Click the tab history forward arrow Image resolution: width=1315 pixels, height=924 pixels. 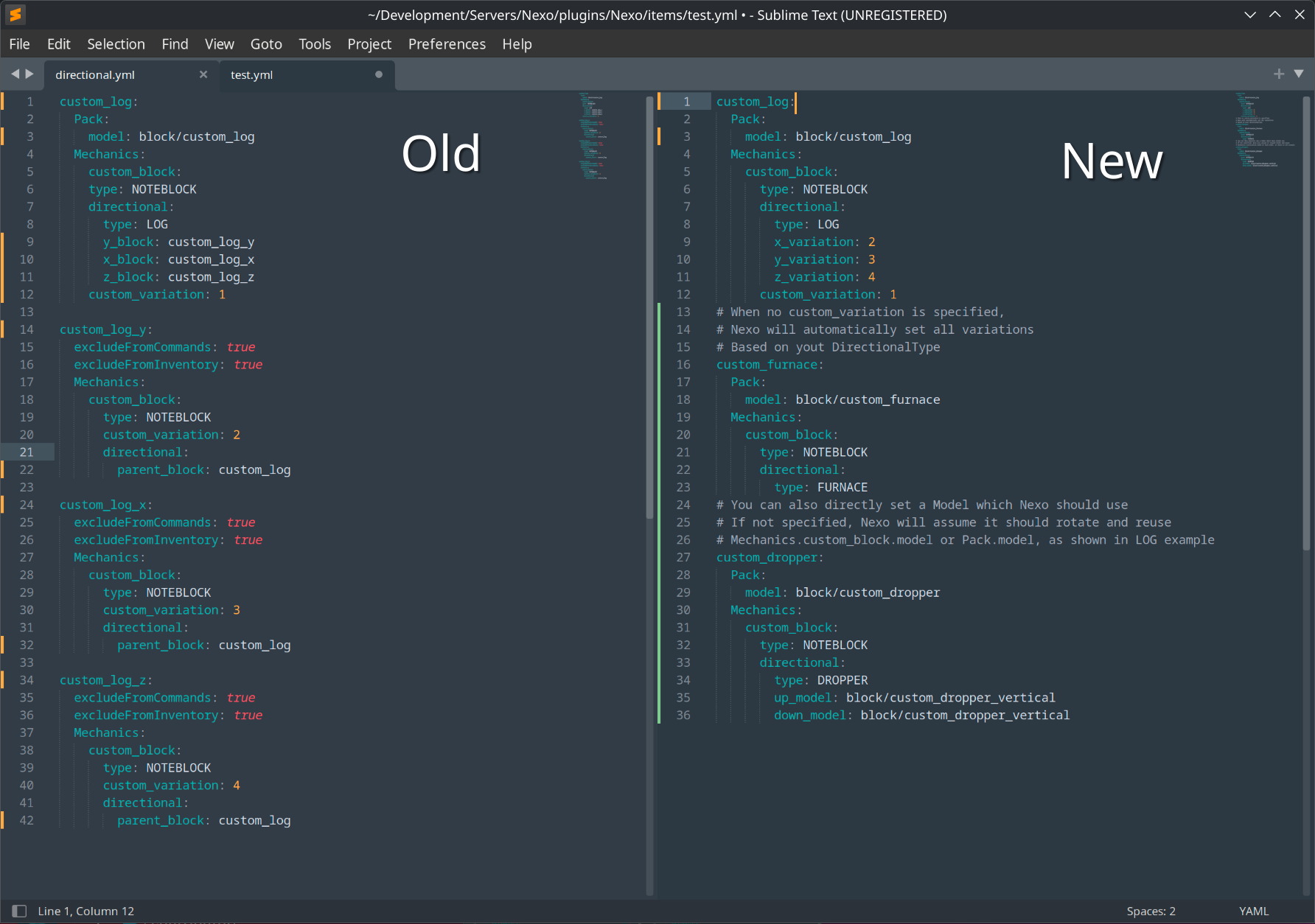[29, 74]
